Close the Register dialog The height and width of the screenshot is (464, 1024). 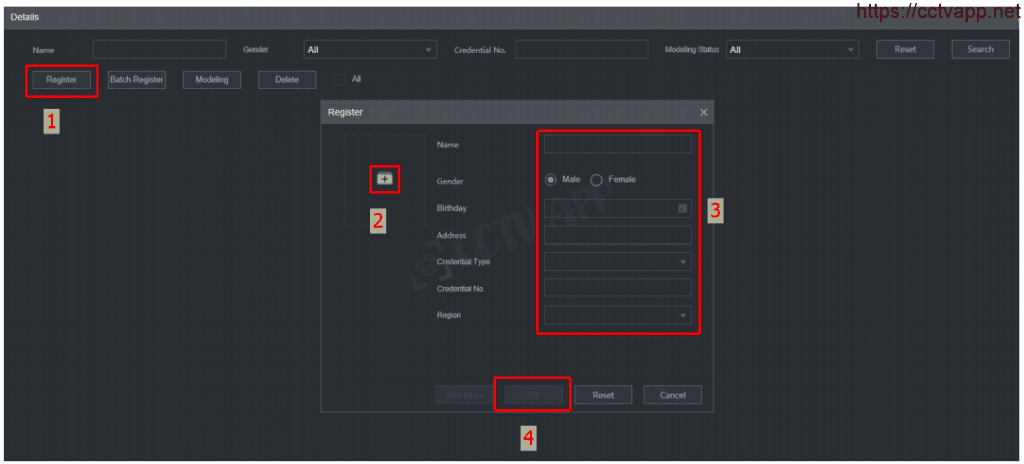coord(703,113)
